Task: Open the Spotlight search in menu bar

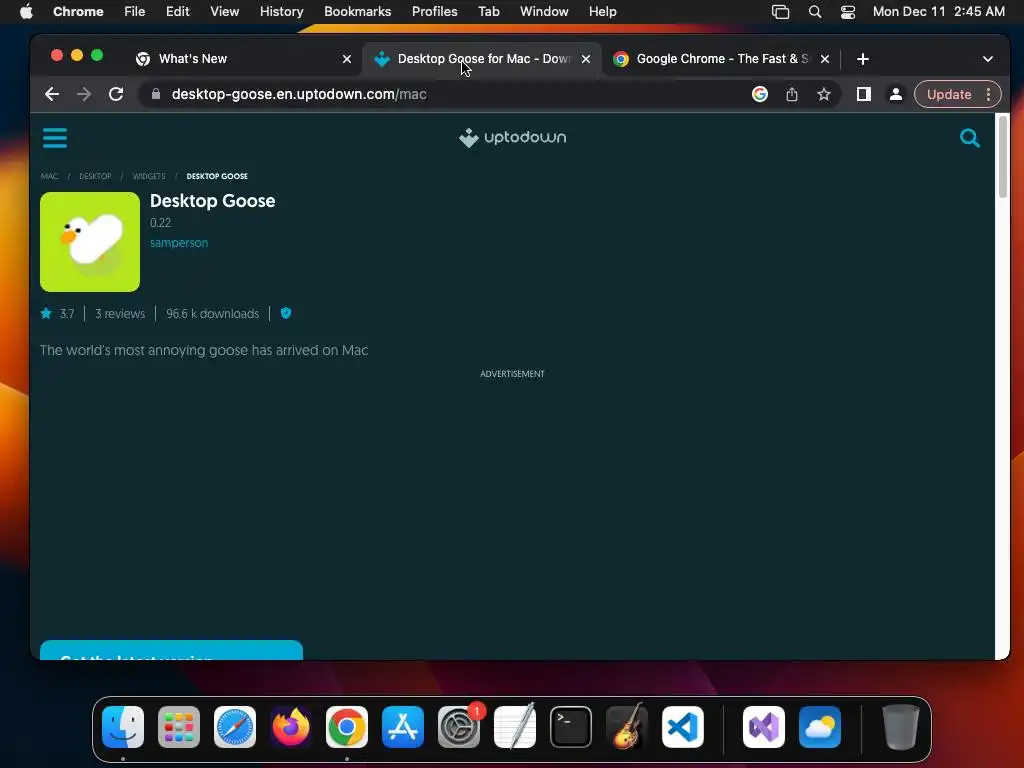Action: pos(814,12)
